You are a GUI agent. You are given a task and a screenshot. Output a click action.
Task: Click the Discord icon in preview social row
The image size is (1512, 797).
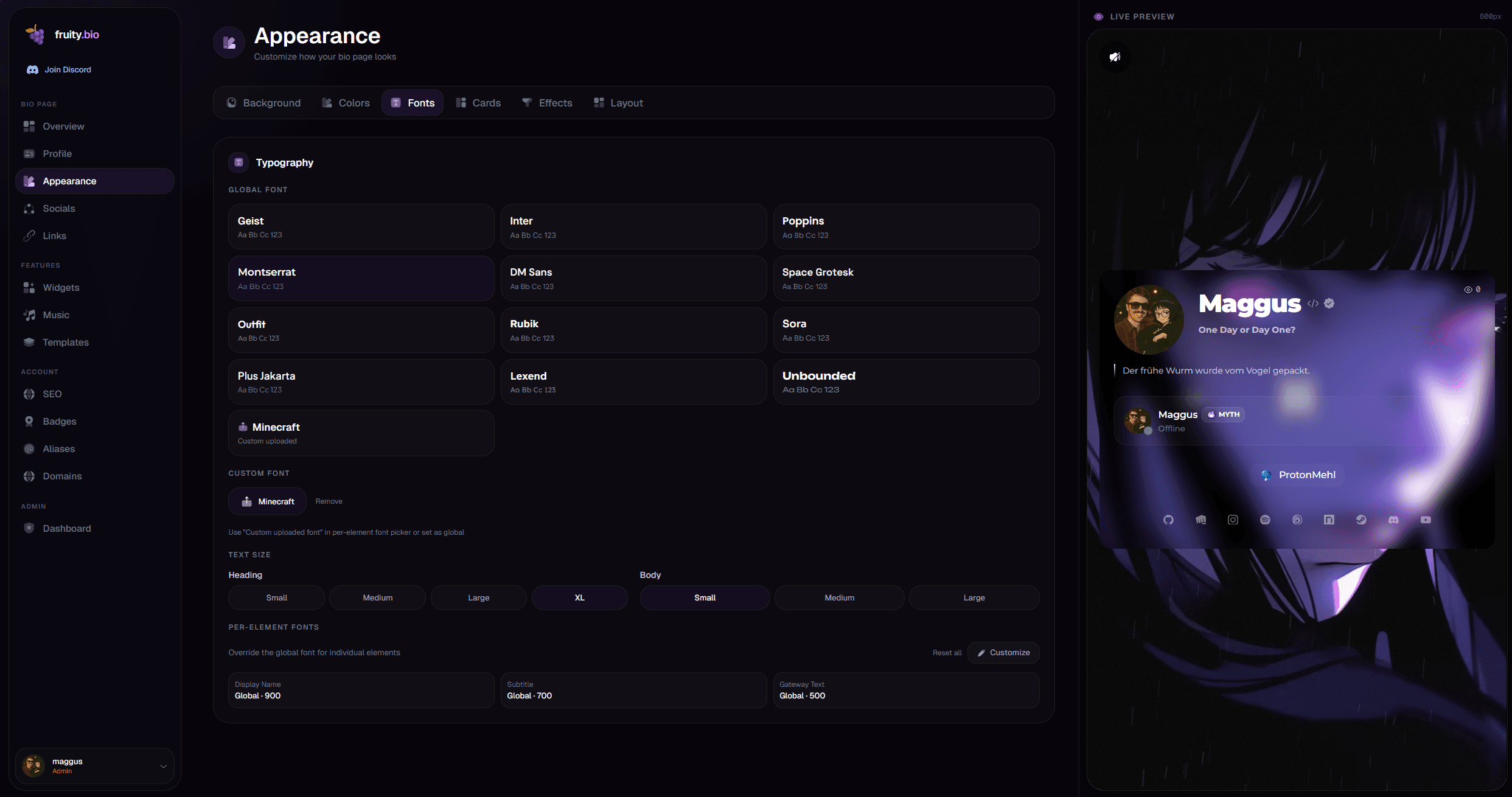[x=1393, y=520]
